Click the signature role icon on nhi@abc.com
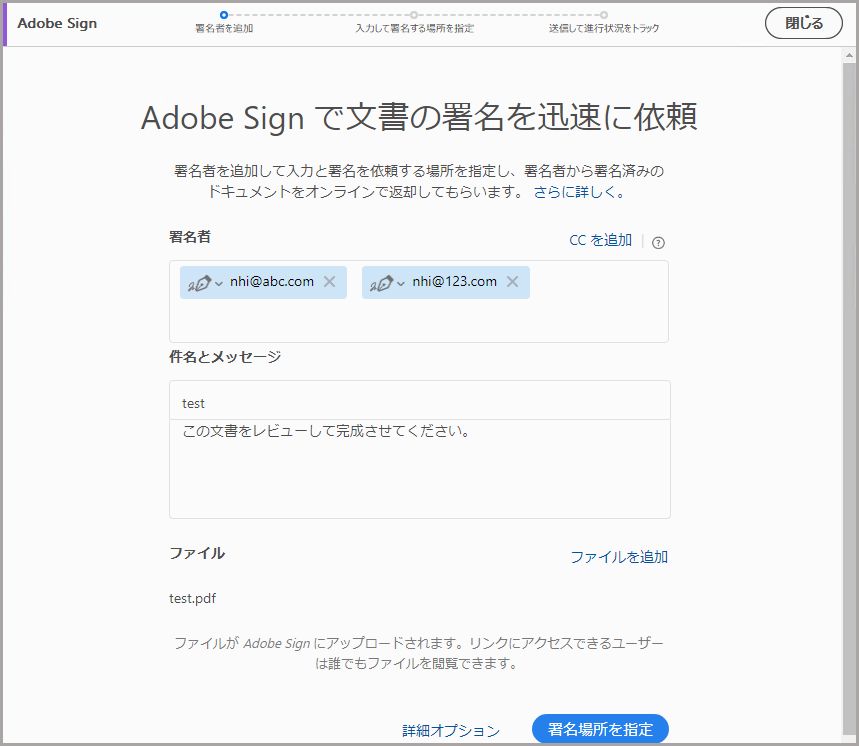This screenshot has height=746, width=859. tap(198, 281)
